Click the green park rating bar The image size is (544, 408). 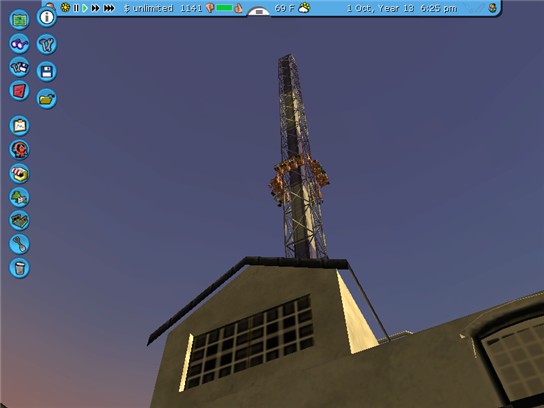224,7
